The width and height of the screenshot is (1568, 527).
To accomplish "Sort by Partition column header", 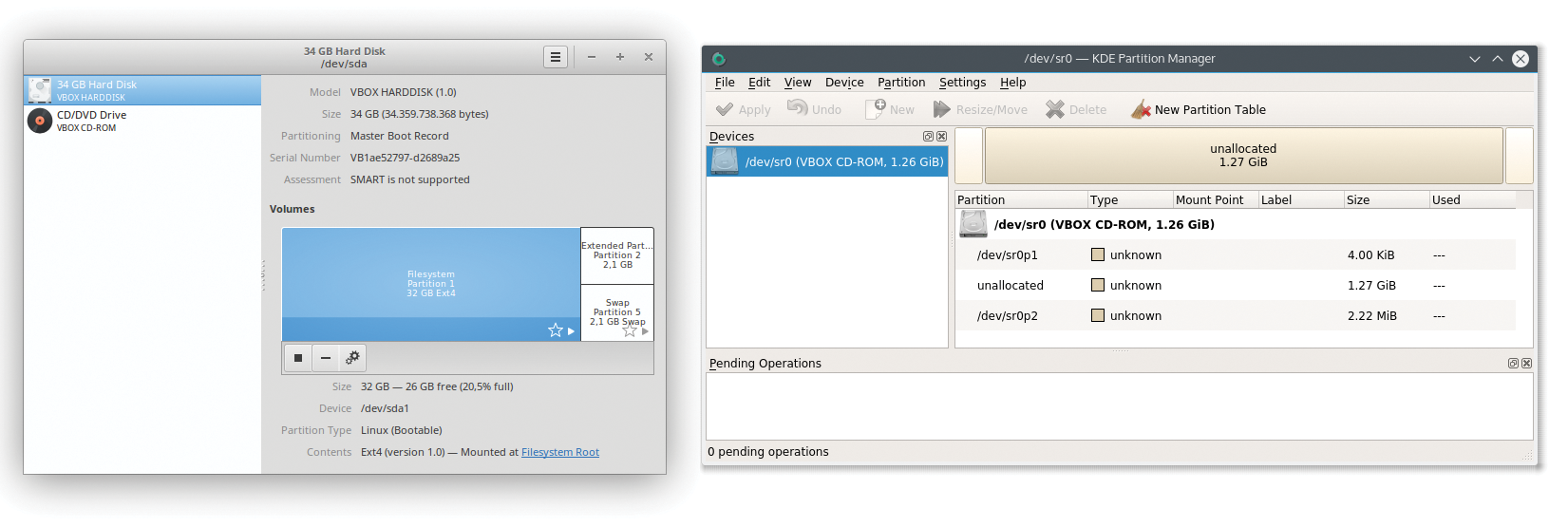I will pos(1021,199).
